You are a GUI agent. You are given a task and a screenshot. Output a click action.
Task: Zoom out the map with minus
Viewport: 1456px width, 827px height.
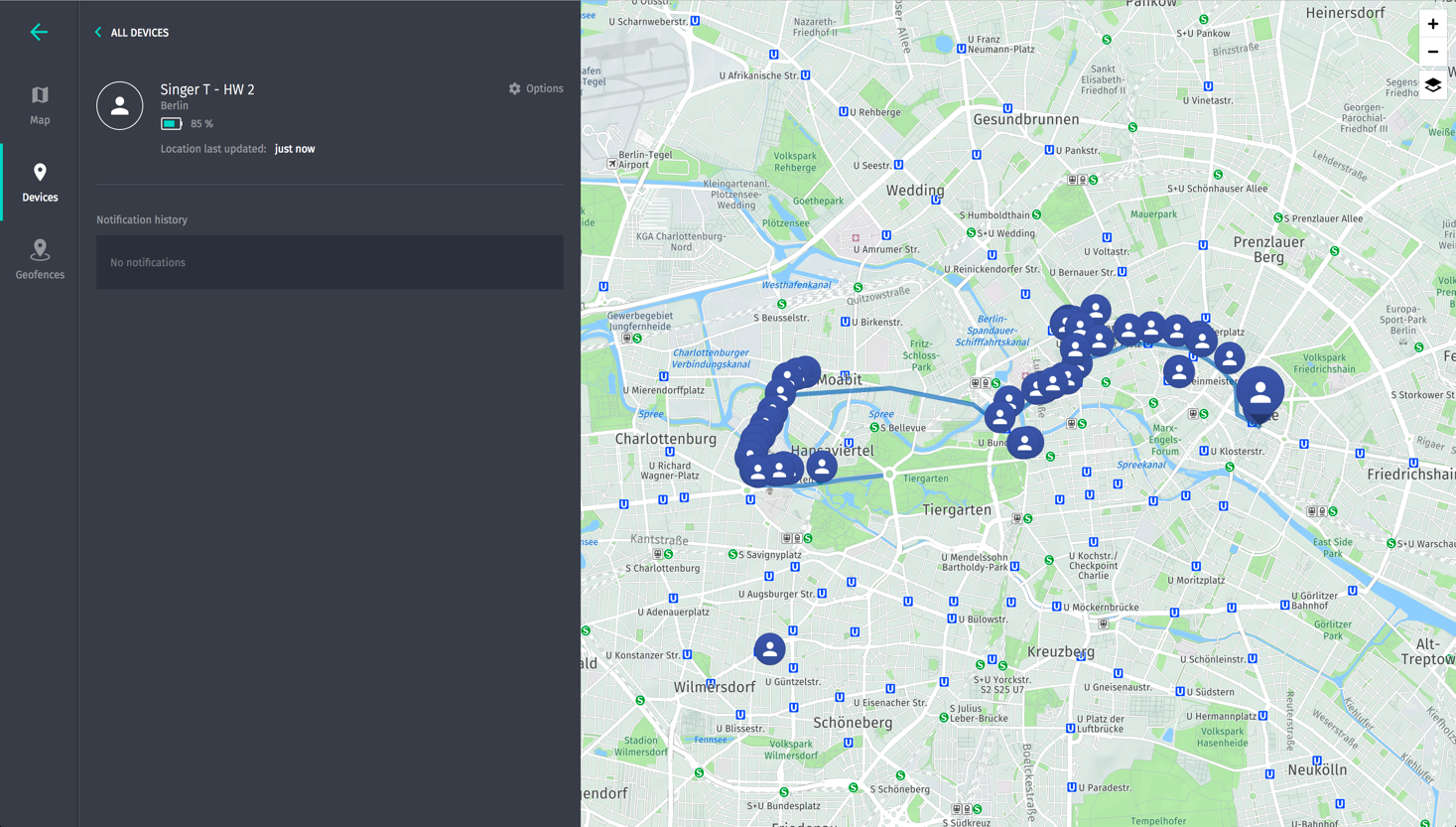tap(1432, 52)
